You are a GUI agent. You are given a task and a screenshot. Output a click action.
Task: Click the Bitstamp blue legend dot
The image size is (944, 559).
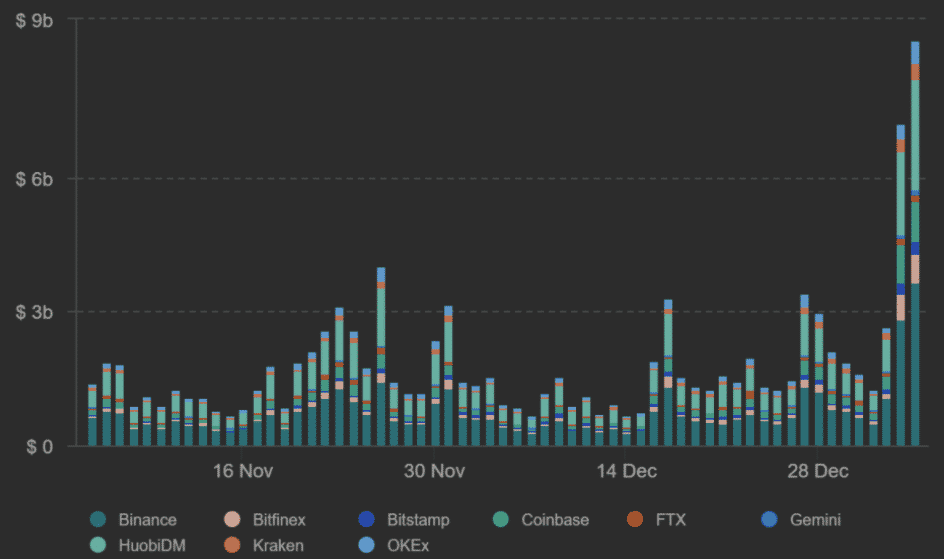(366, 519)
